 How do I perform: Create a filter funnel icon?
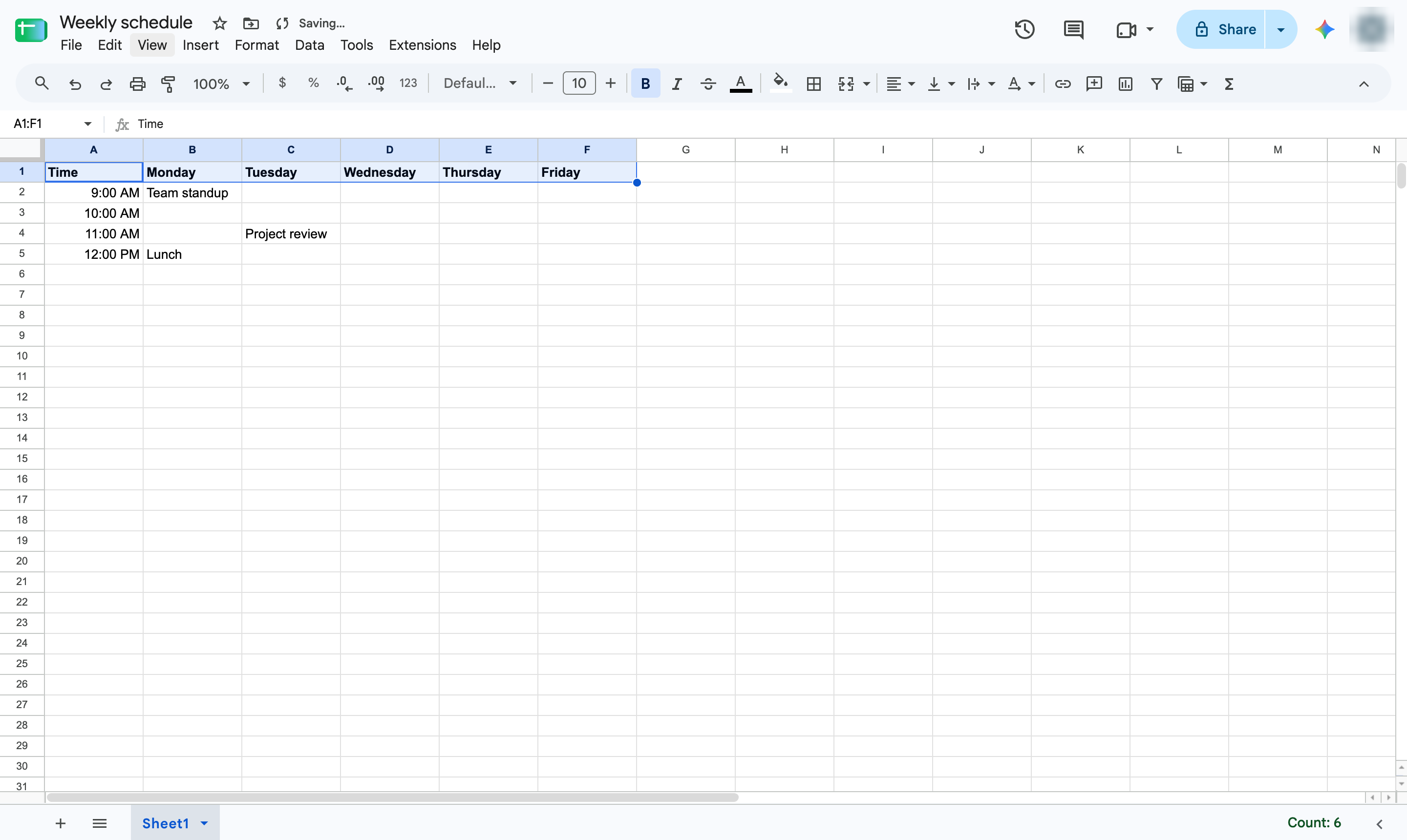[x=1157, y=84]
